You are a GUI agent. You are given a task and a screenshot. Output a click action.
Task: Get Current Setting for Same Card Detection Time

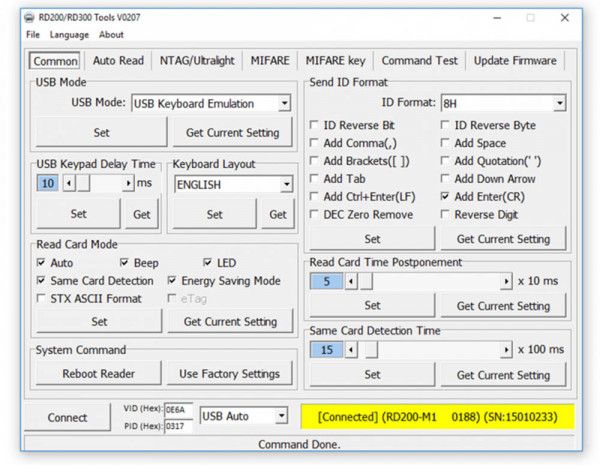[503, 374]
